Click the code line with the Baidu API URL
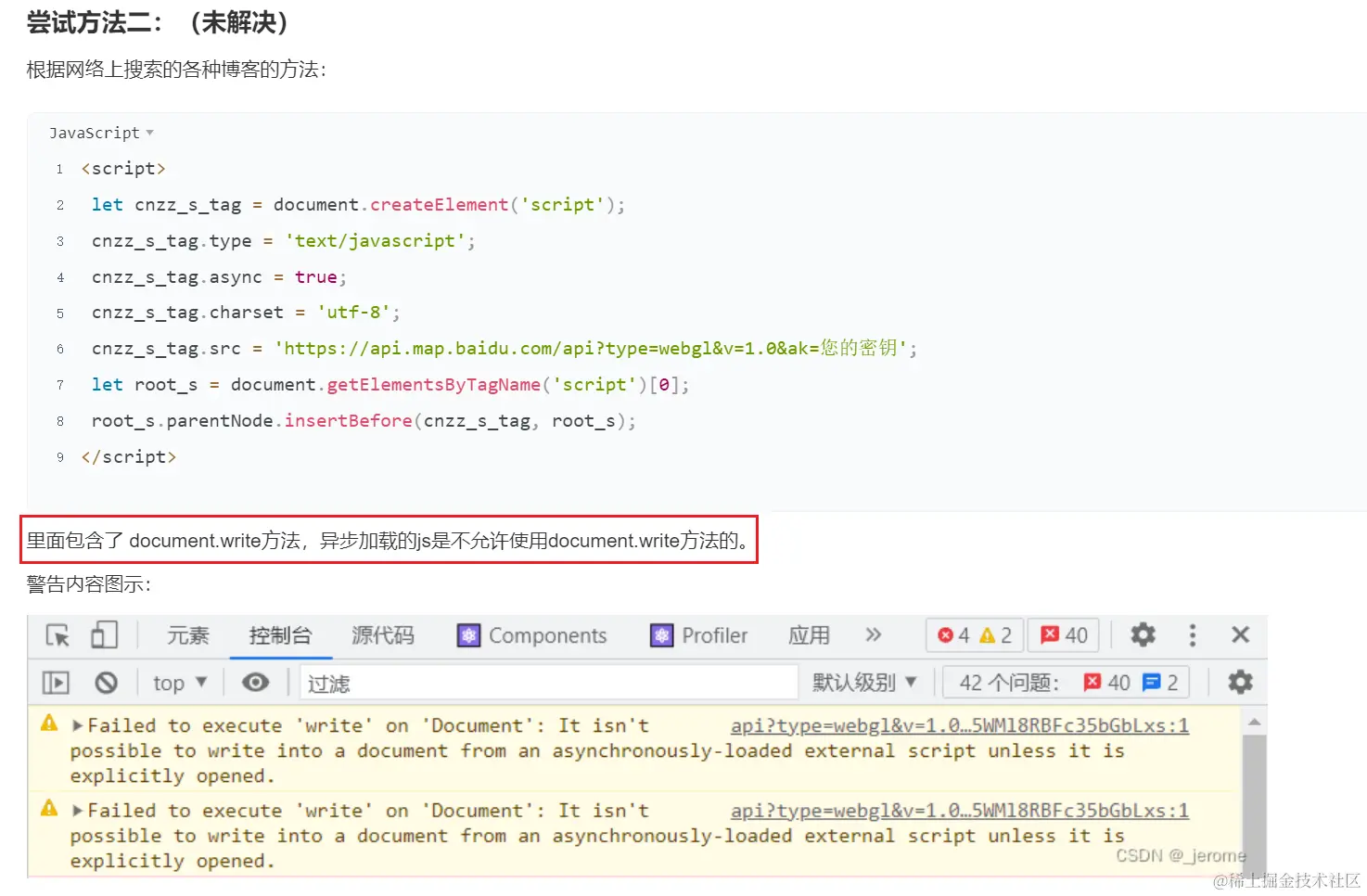The height and width of the screenshot is (896, 1367). [x=504, y=349]
